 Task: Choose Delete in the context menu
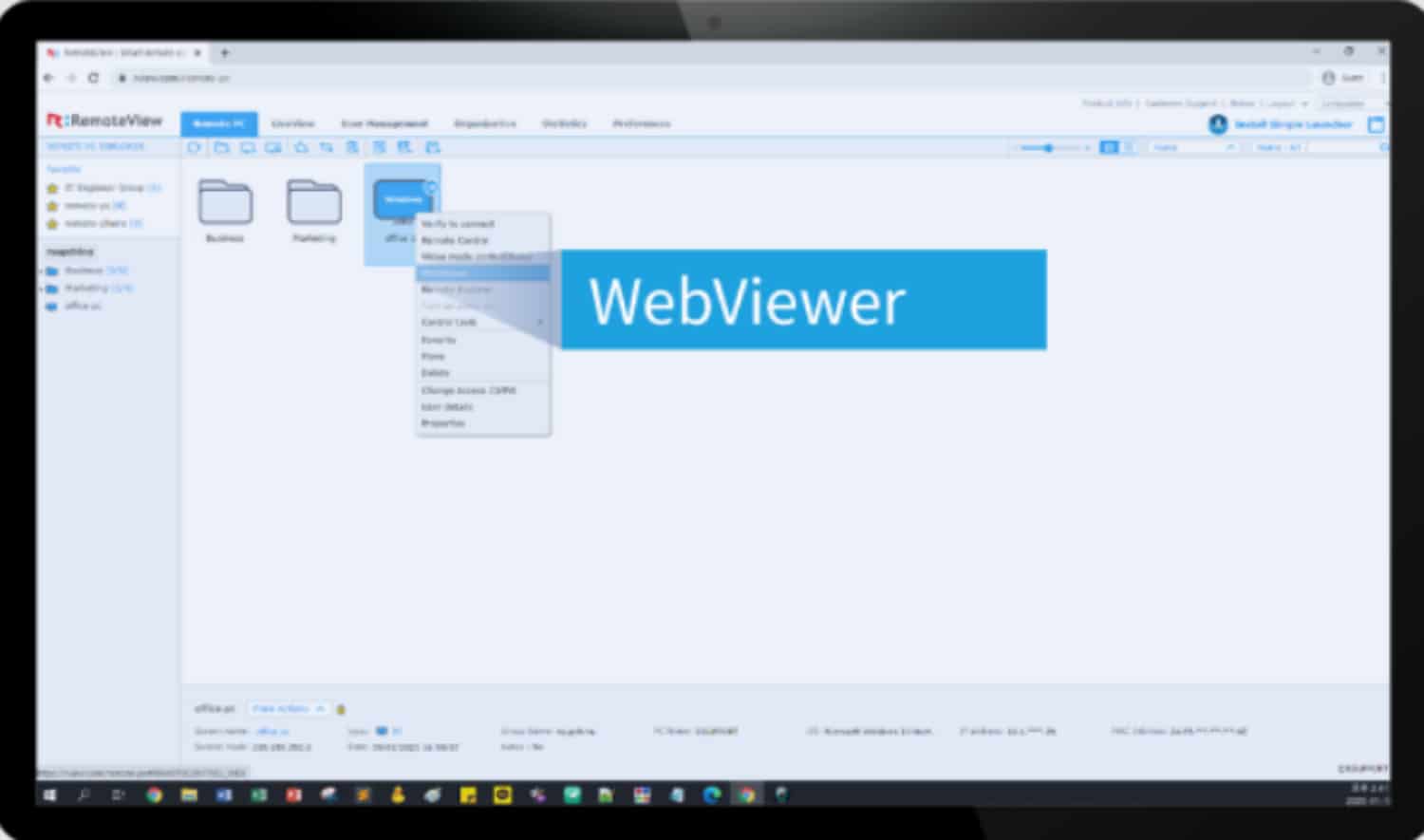coord(483,373)
